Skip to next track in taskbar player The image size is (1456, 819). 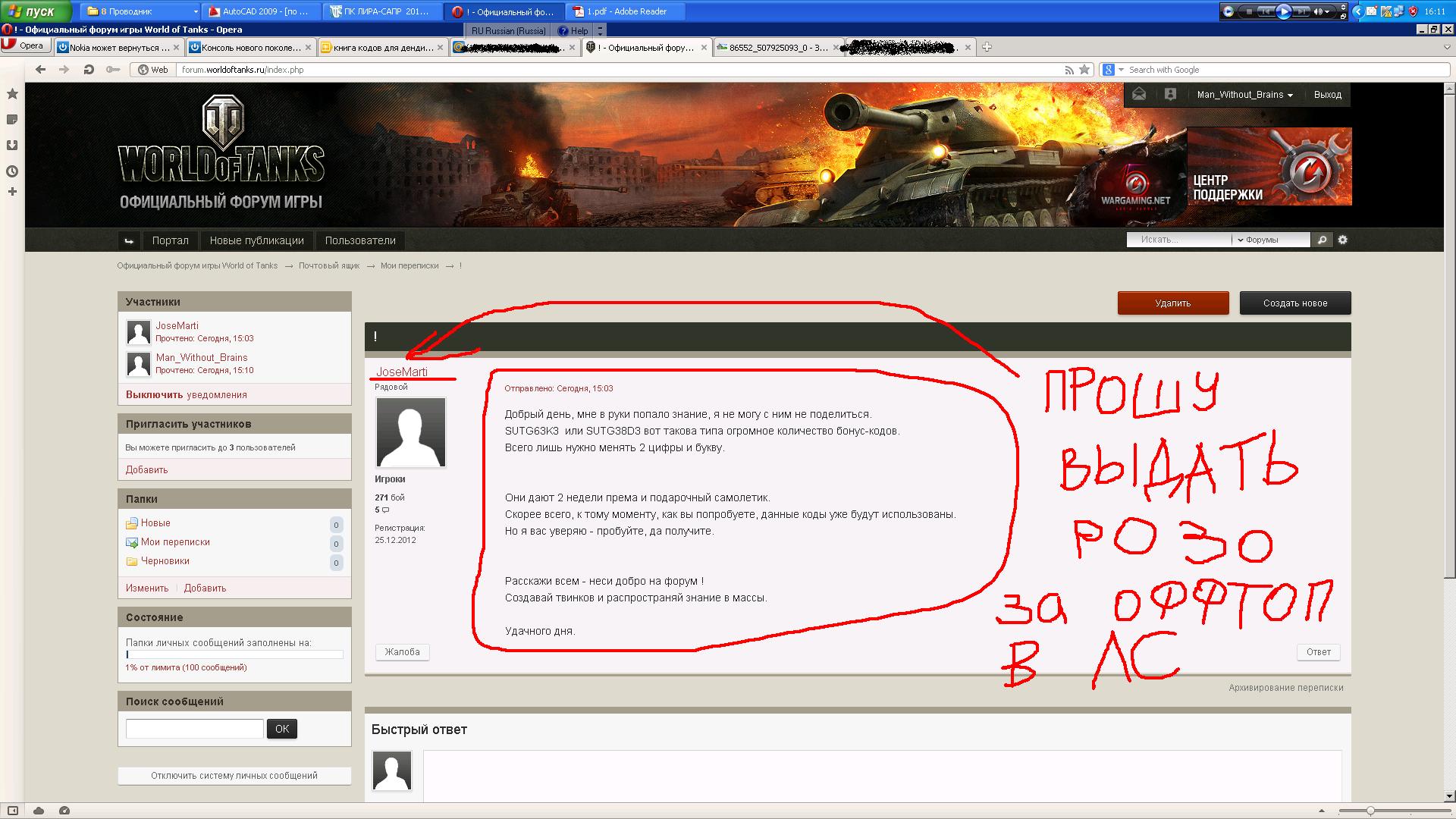coord(1301,11)
